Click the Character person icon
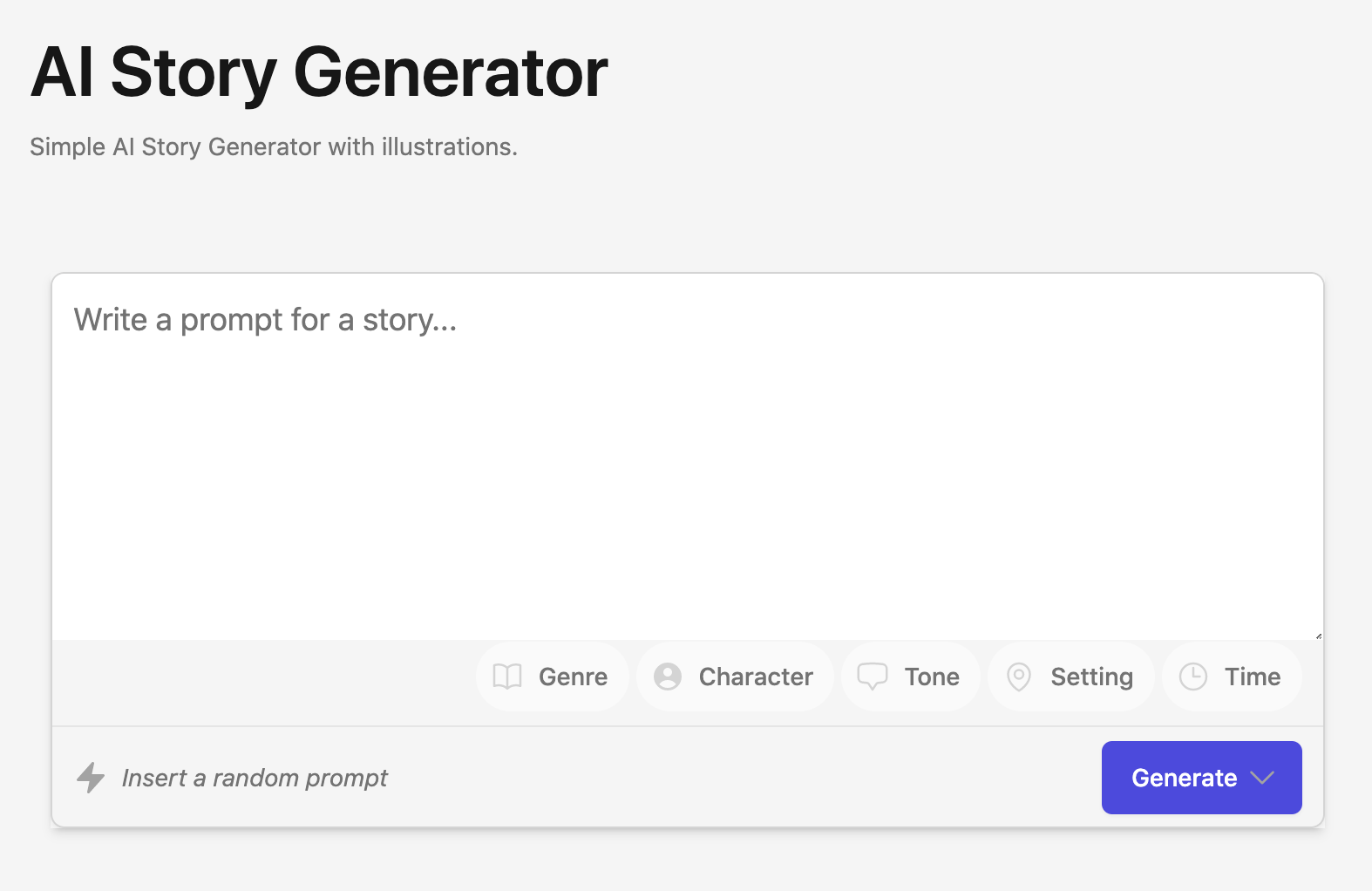 click(668, 677)
